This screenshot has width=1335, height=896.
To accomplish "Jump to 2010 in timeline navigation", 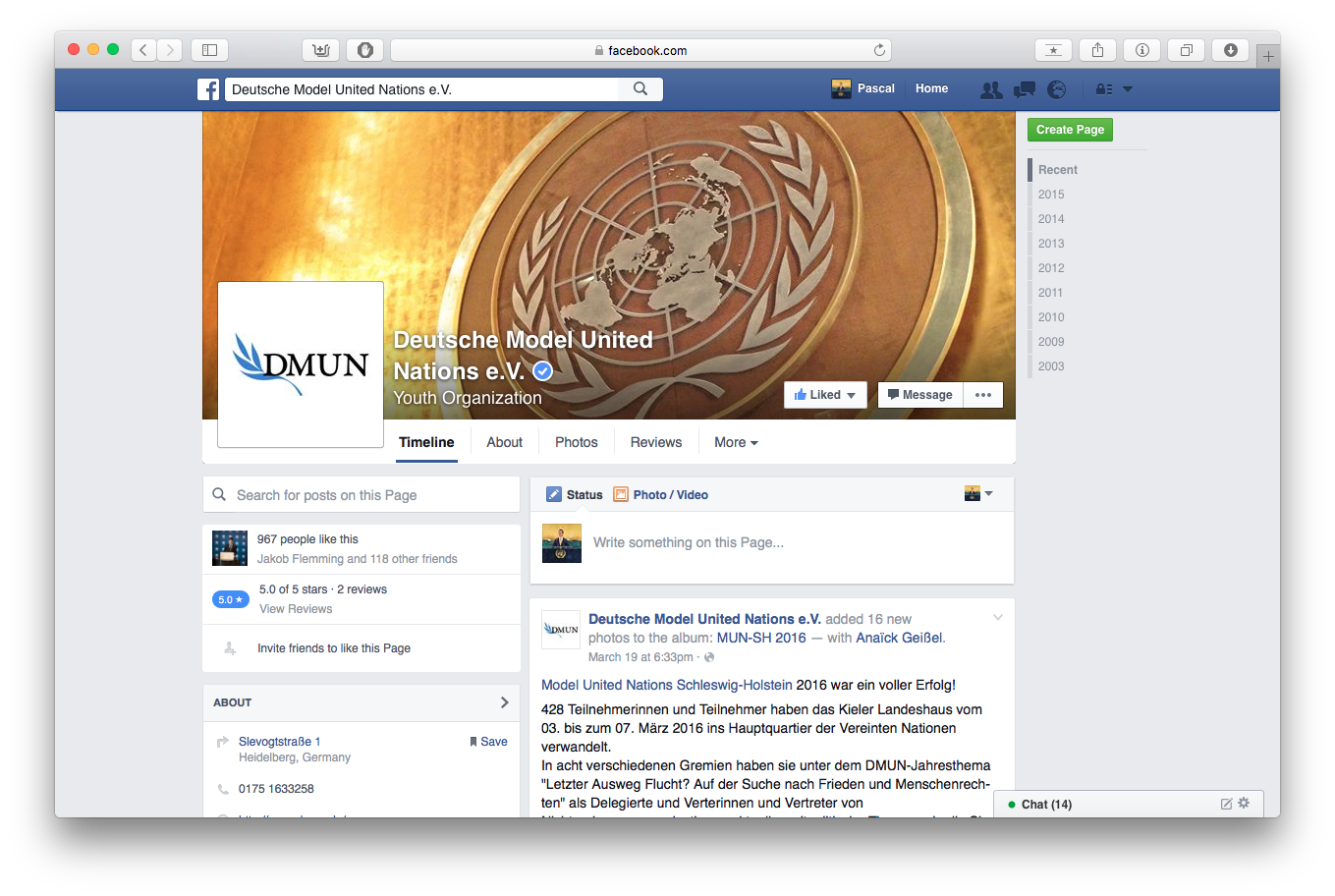I will click(x=1051, y=317).
